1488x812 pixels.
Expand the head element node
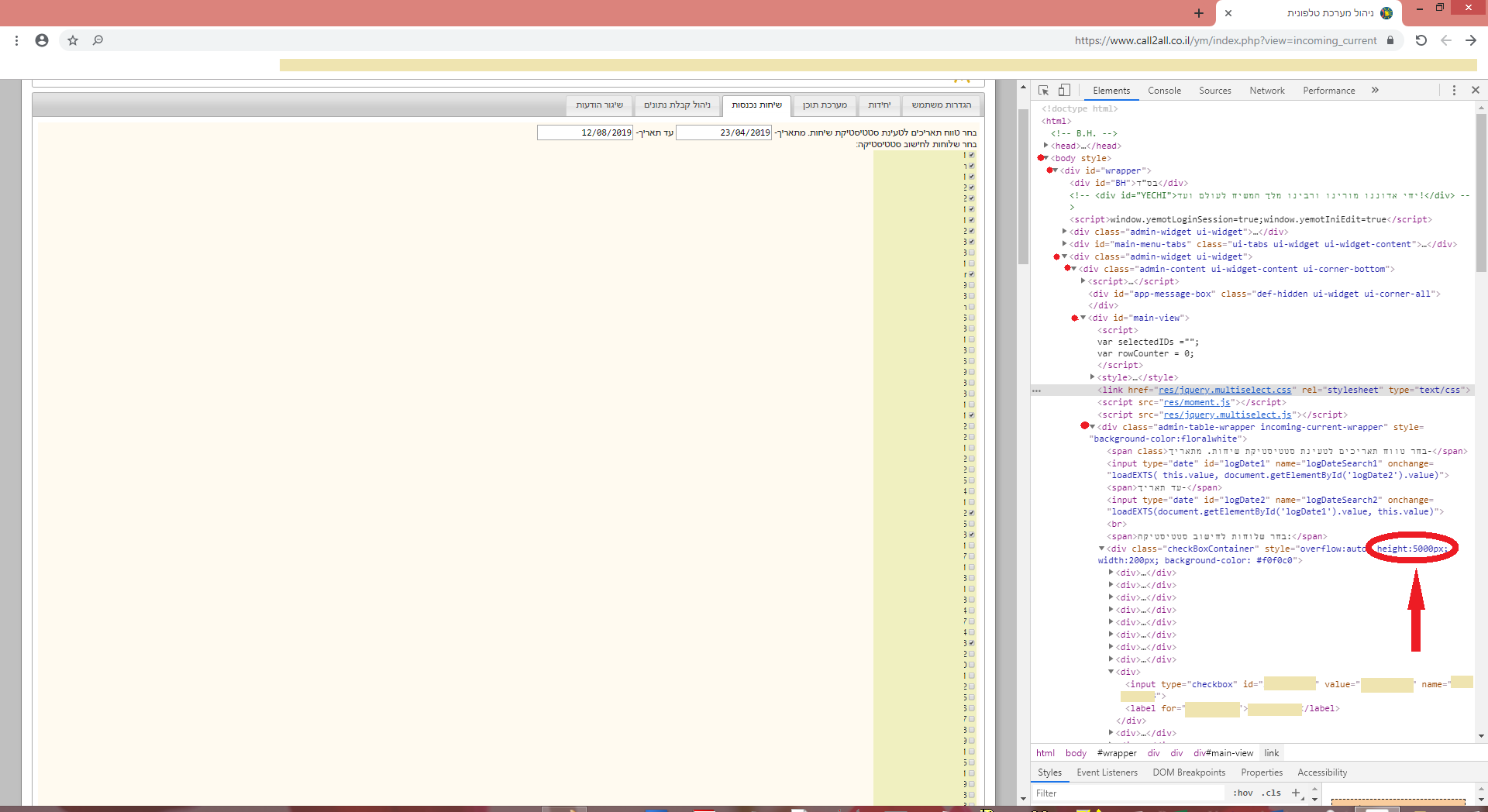click(x=1045, y=146)
